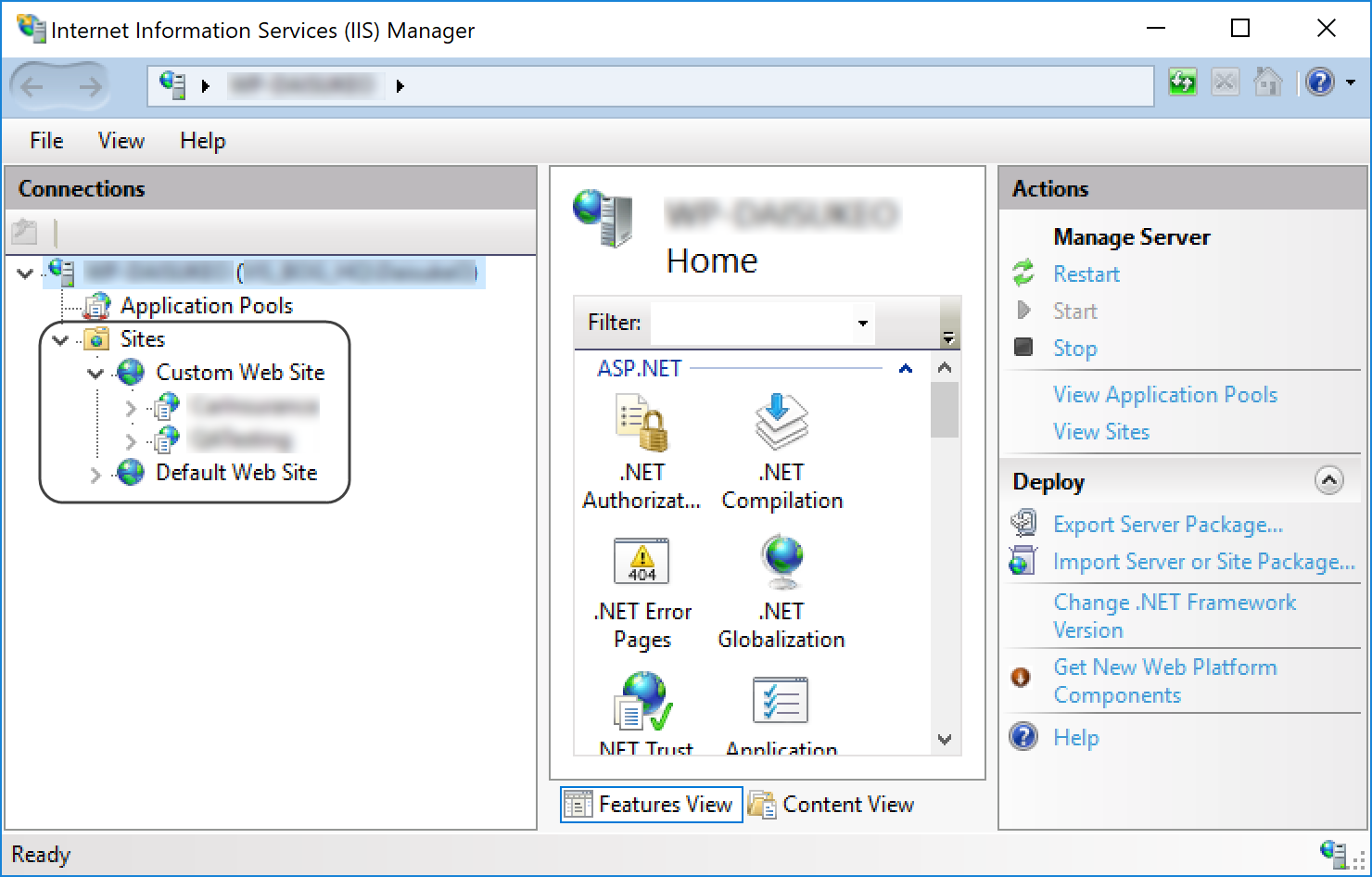Open the Filter dropdown arrow
This screenshot has width=1372, height=877.
coord(863,323)
